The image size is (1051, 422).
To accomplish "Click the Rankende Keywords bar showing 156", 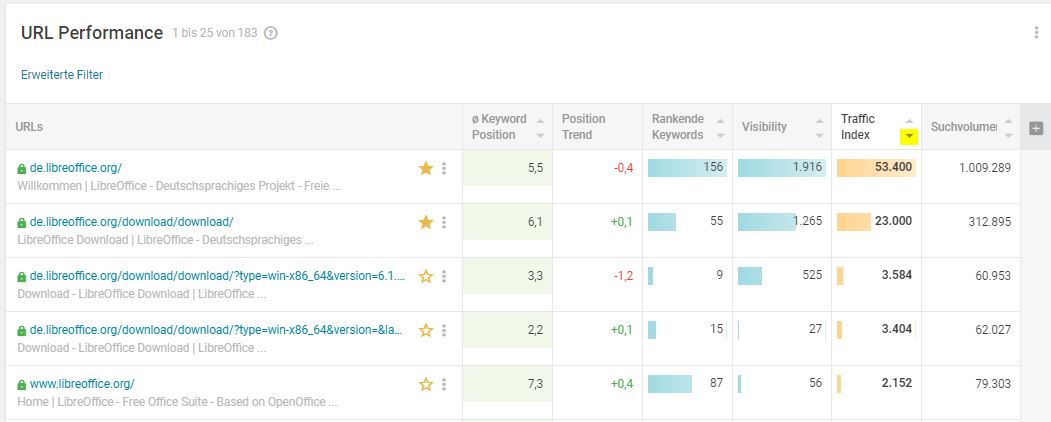I will tap(687, 167).
